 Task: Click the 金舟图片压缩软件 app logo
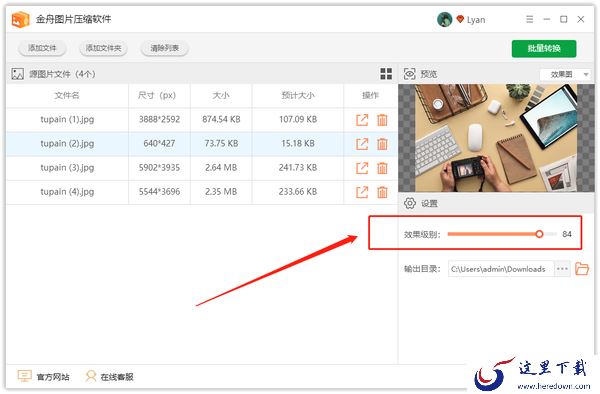click(x=20, y=19)
